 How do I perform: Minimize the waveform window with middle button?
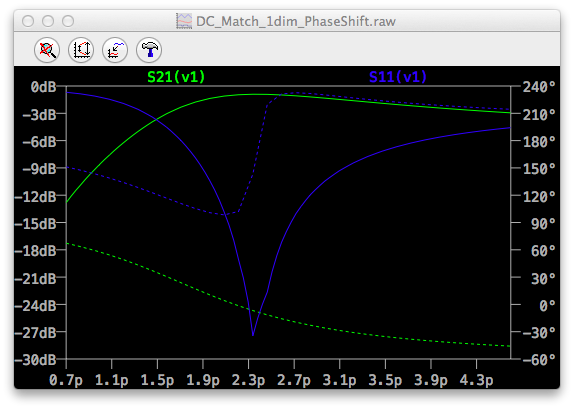(48, 21)
